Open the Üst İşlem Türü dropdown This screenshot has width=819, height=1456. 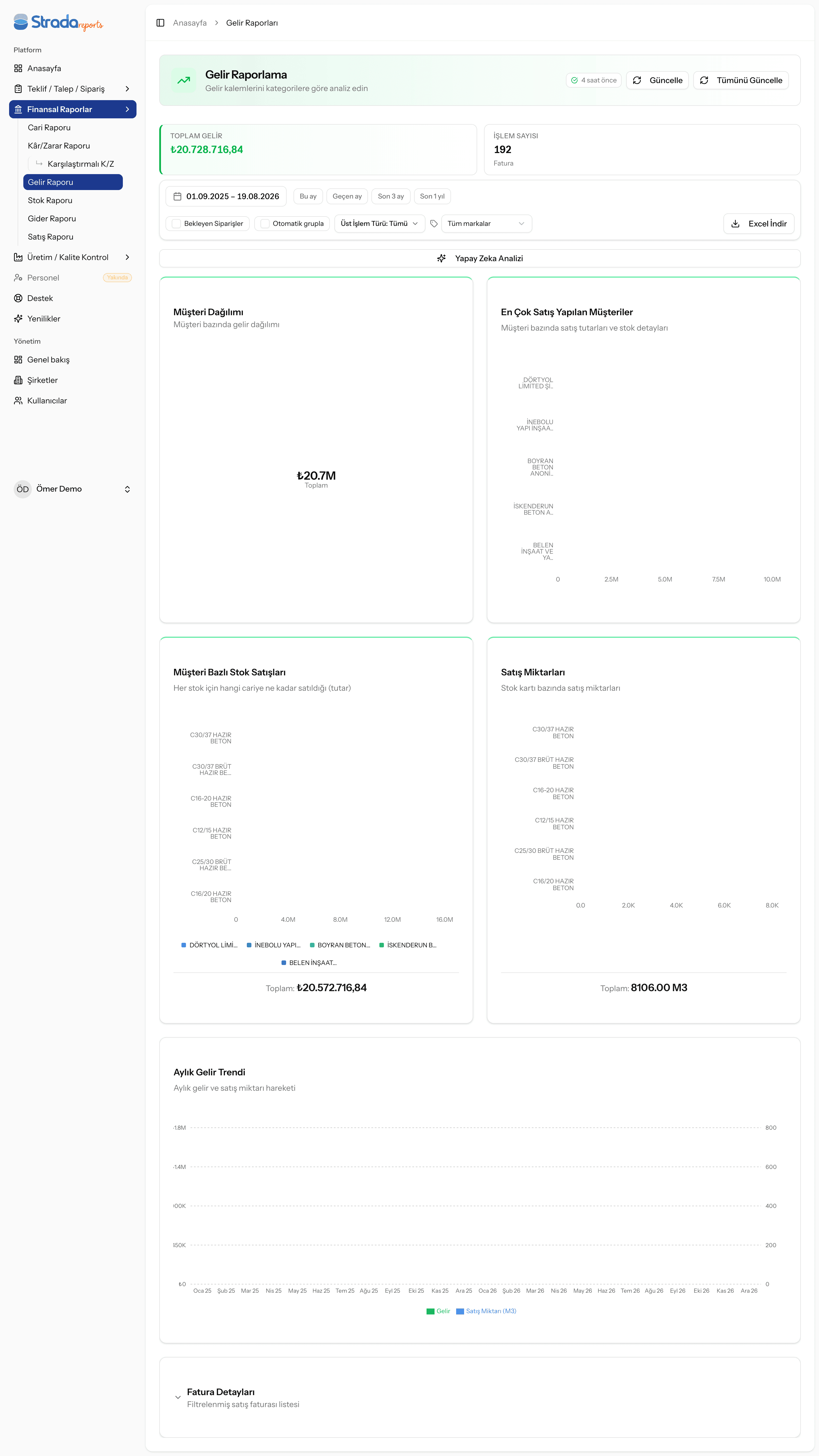tap(380, 224)
